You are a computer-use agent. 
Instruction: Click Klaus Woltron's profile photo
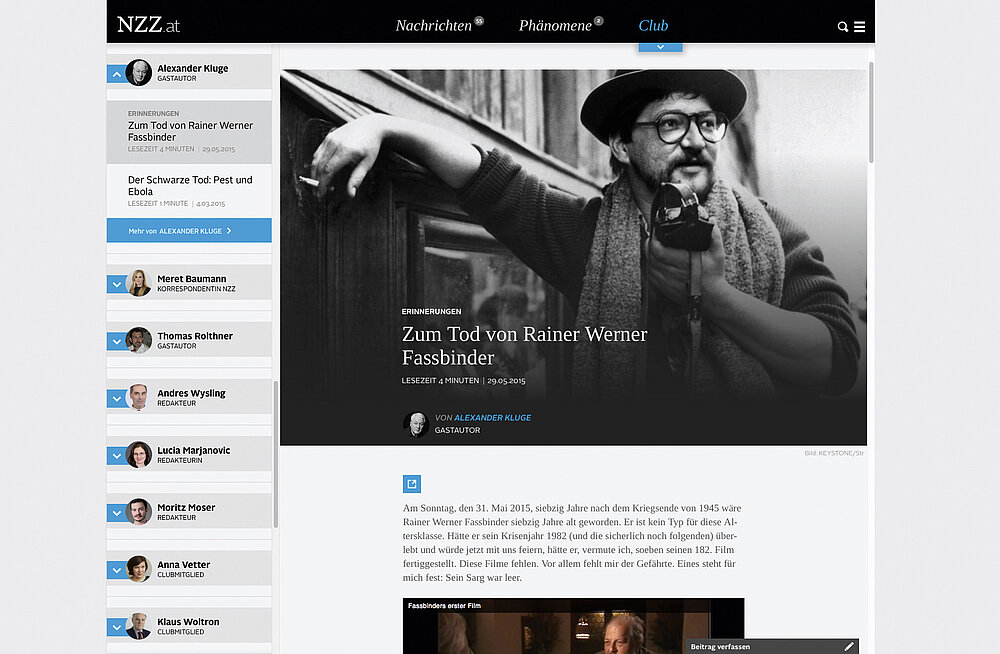tap(139, 627)
